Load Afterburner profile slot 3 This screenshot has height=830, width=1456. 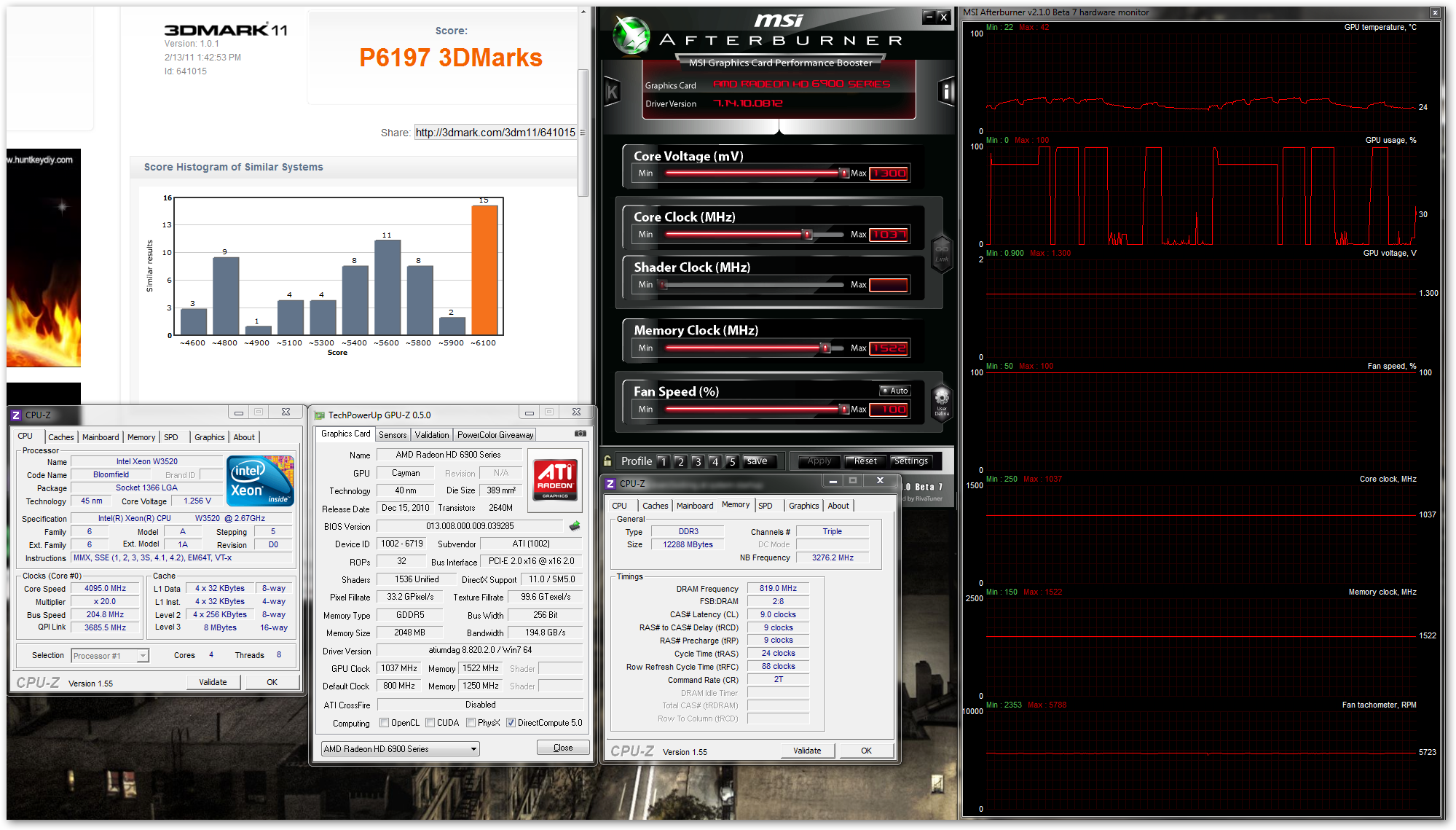(697, 461)
